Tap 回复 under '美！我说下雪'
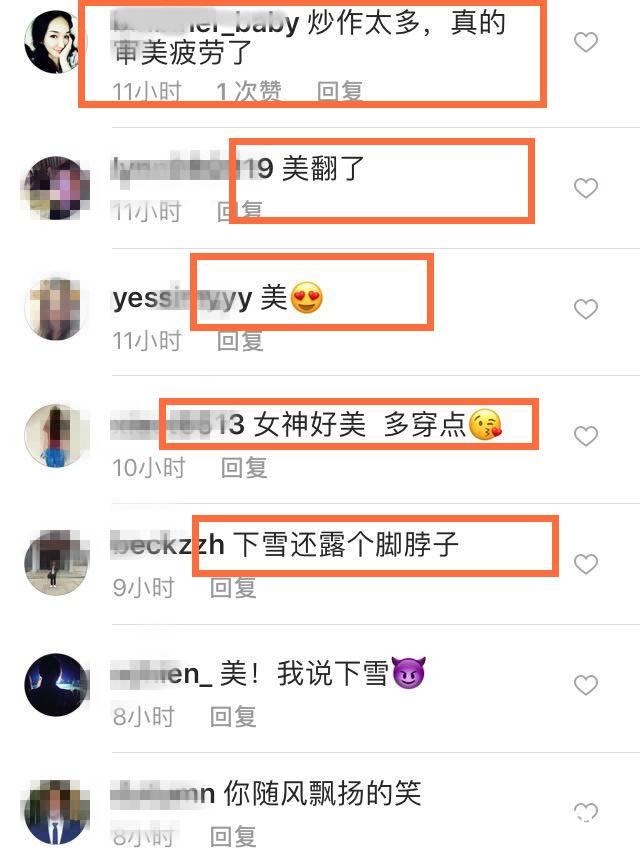This screenshot has height=865, width=640. tap(233, 717)
